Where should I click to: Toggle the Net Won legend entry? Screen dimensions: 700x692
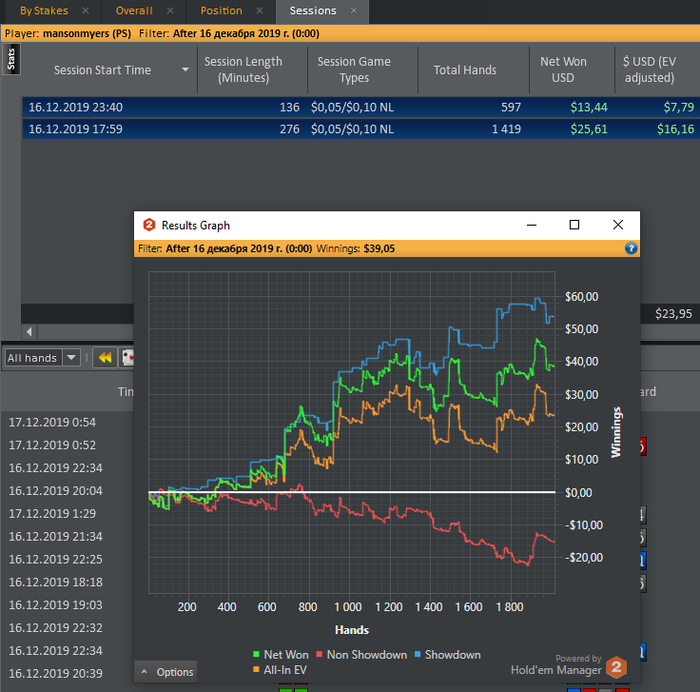(x=280, y=654)
